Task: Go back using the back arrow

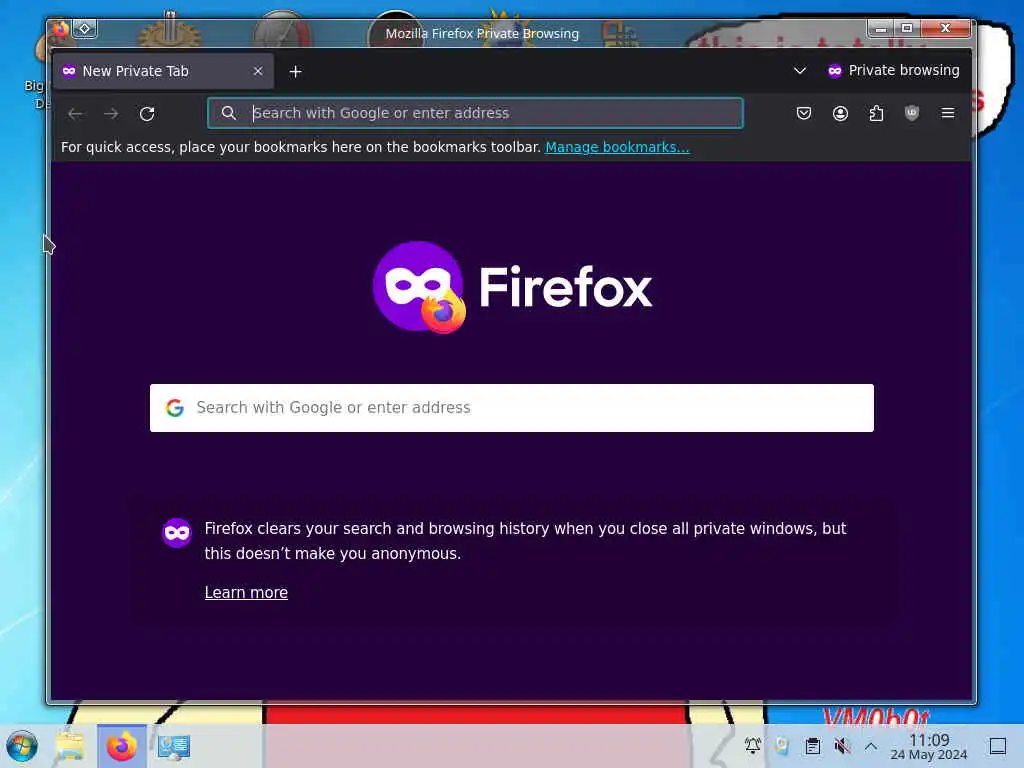Action: point(75,114)
